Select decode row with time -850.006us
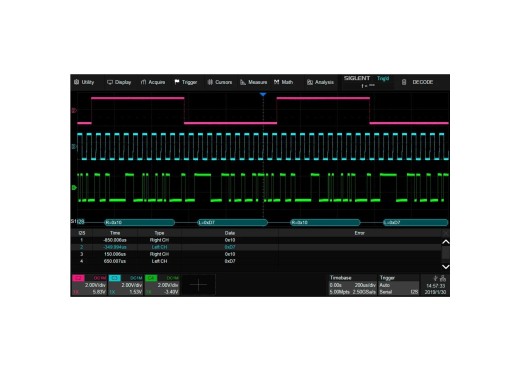This screenshot has height=380, width=520. 256,240
